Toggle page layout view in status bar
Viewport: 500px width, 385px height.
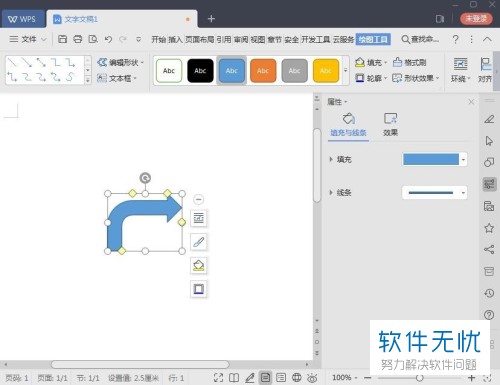point(265,378)
